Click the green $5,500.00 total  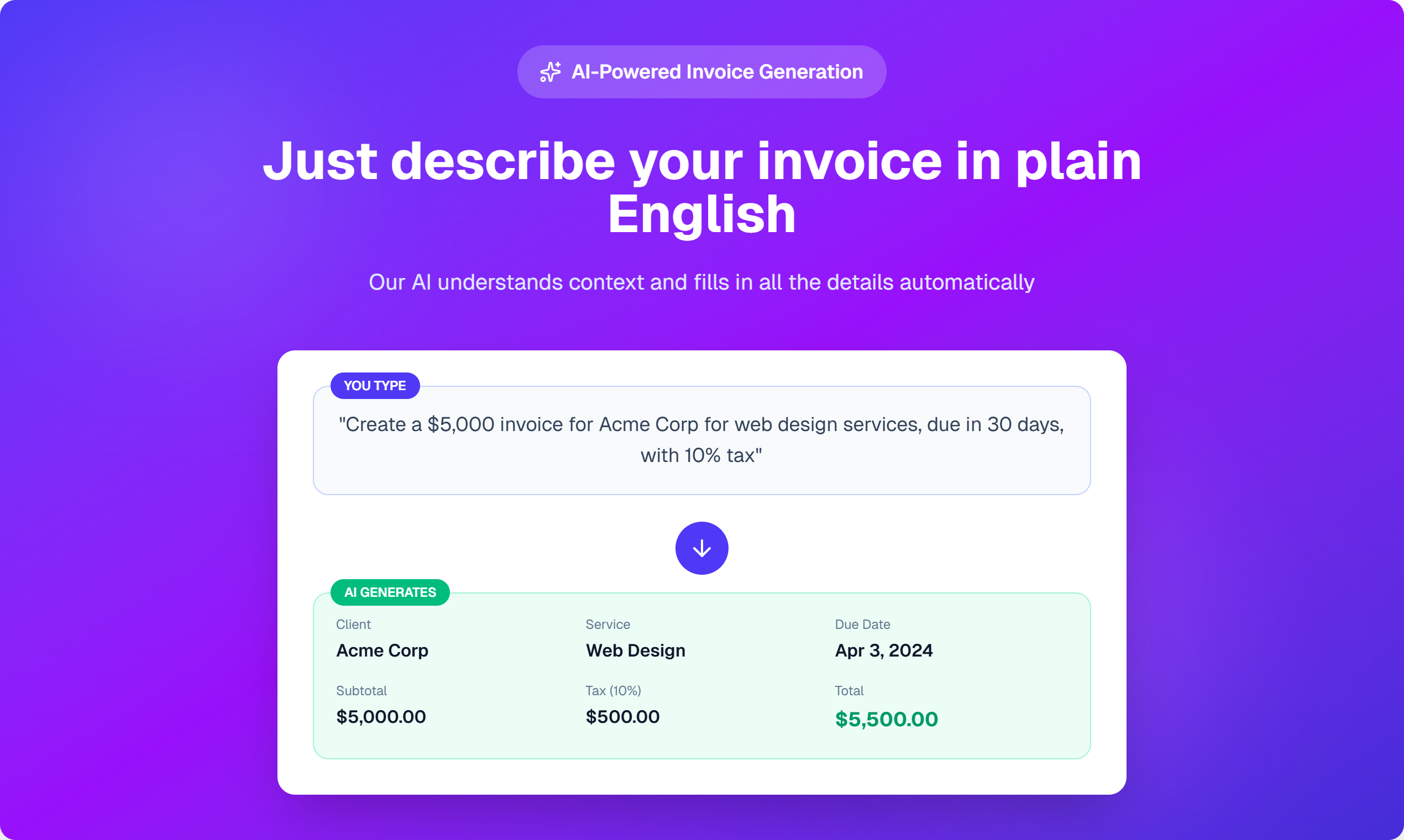click(887, 719)
